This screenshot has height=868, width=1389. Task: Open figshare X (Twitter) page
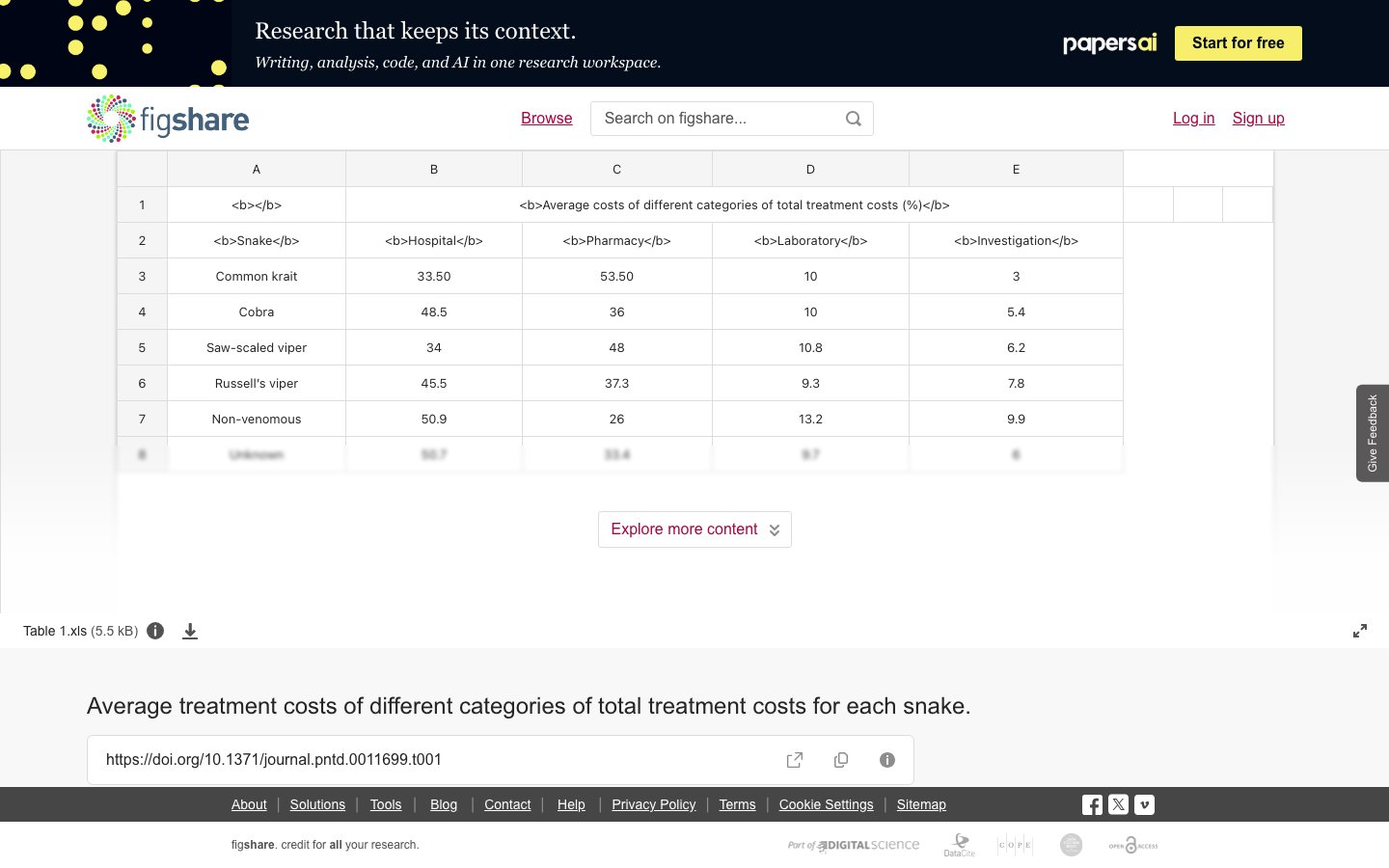[1118, 804]
